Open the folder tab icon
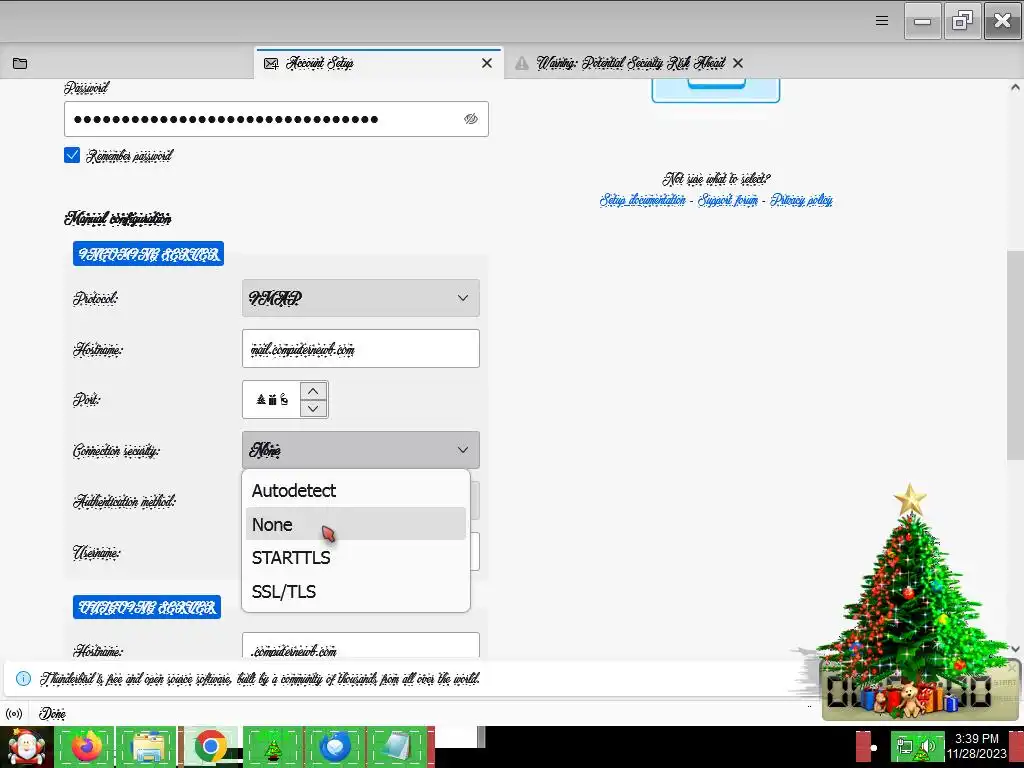1024x768 pixels. [20, 63]
